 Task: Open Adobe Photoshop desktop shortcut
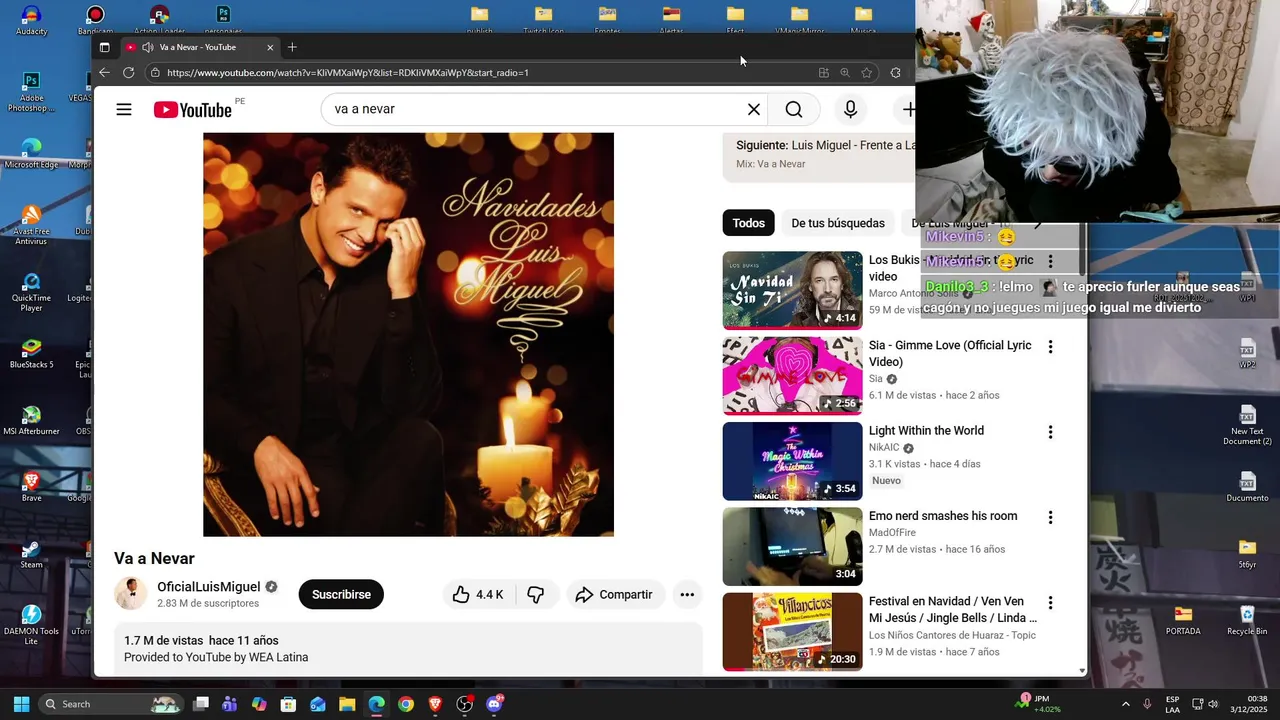click(x=31, y=92)
